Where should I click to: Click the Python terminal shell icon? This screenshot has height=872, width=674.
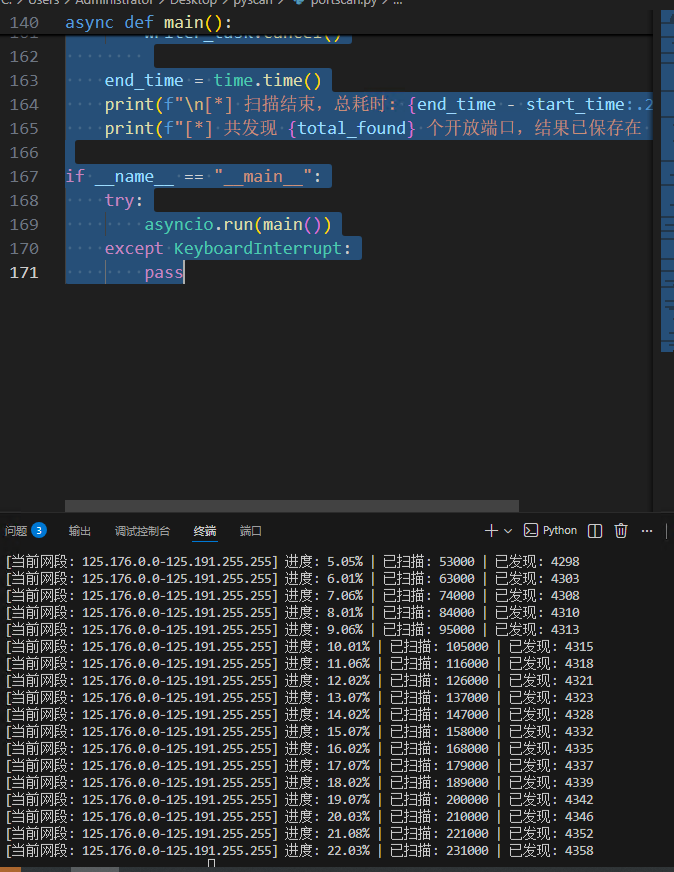(x=531, y=530)
